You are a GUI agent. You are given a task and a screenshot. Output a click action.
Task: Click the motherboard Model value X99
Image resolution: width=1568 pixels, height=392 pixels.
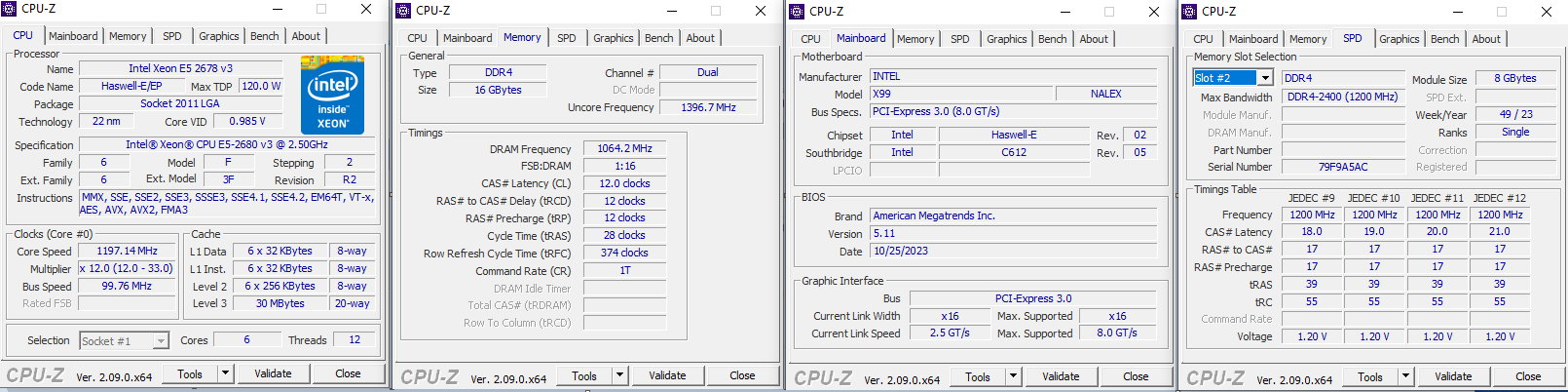point(961,94)
